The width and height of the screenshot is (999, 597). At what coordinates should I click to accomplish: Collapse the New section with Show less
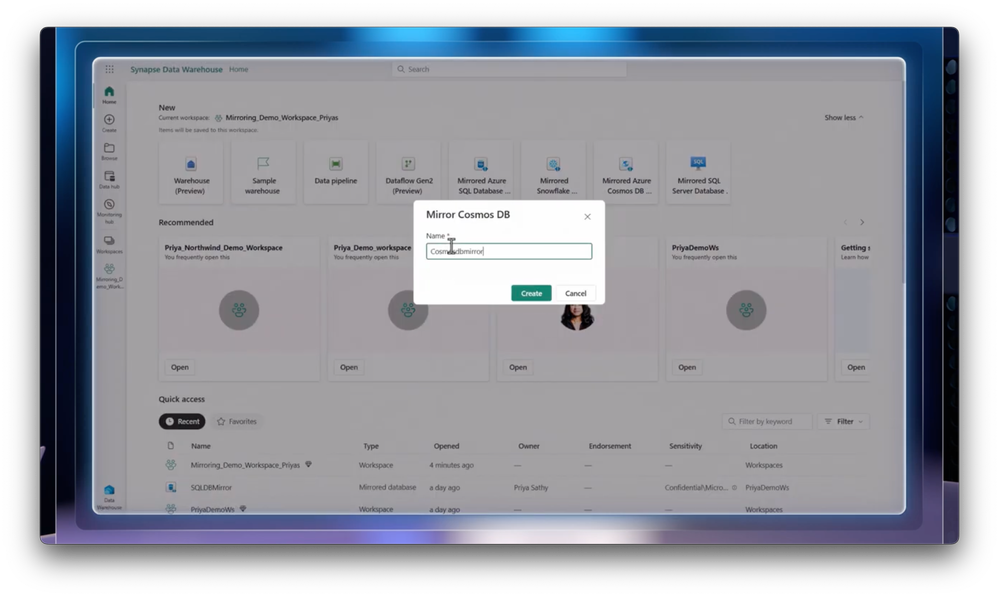point(844,117)
